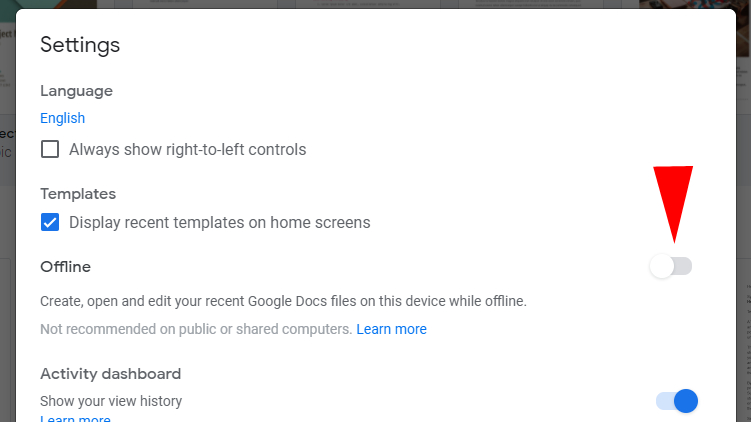This screenshot has height=422, width=751.
Task: Disable the view history toggle
Action: tap(677, 401)
